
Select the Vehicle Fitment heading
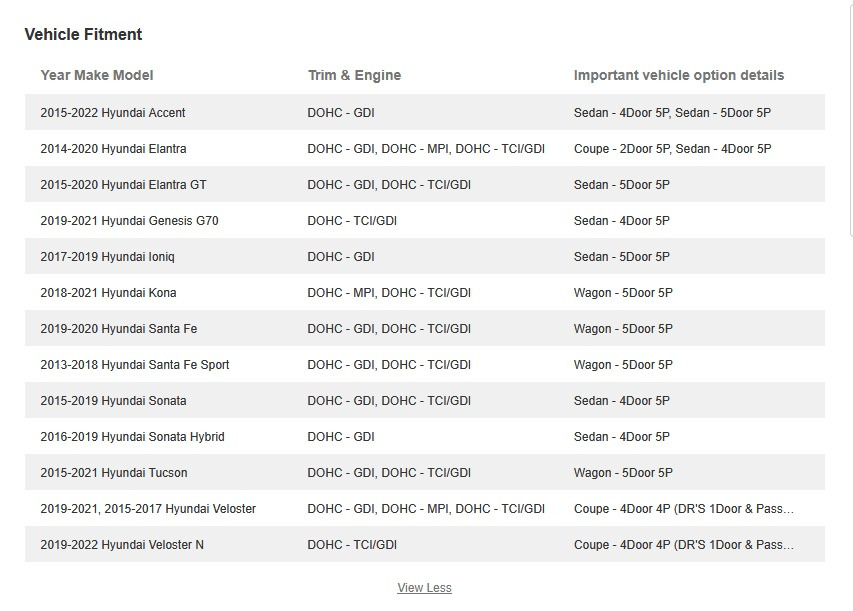tap(83, 35)
